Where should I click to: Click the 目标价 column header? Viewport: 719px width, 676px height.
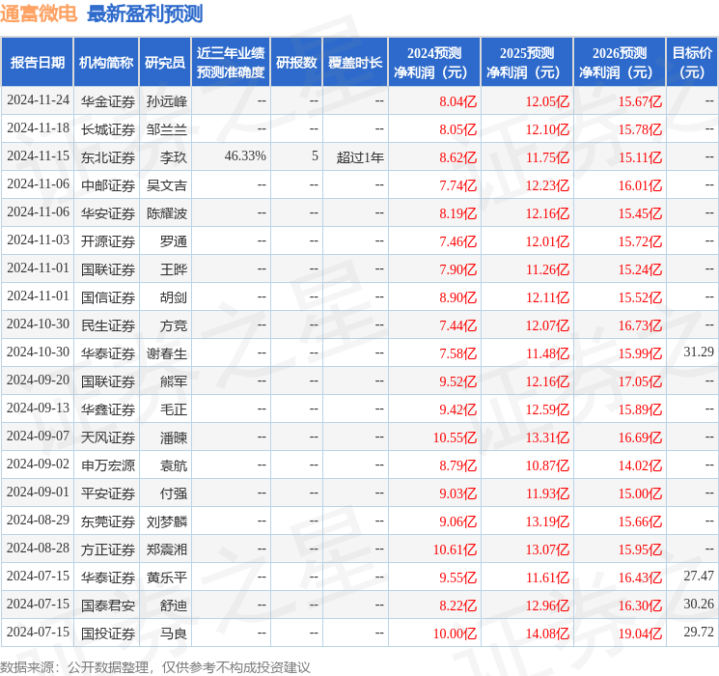(x=692, y=62)
